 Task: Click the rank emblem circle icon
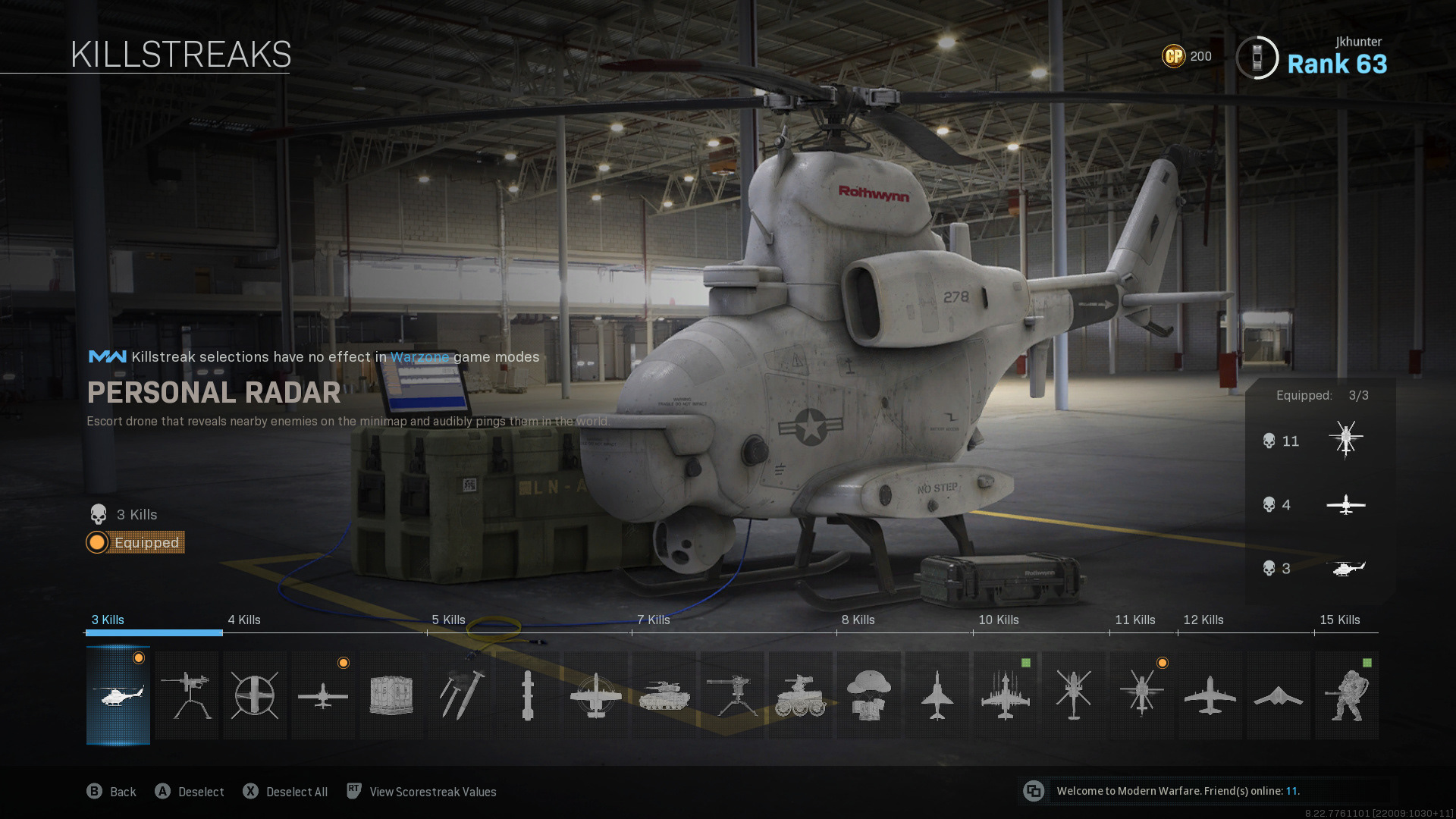(1257, 58)
